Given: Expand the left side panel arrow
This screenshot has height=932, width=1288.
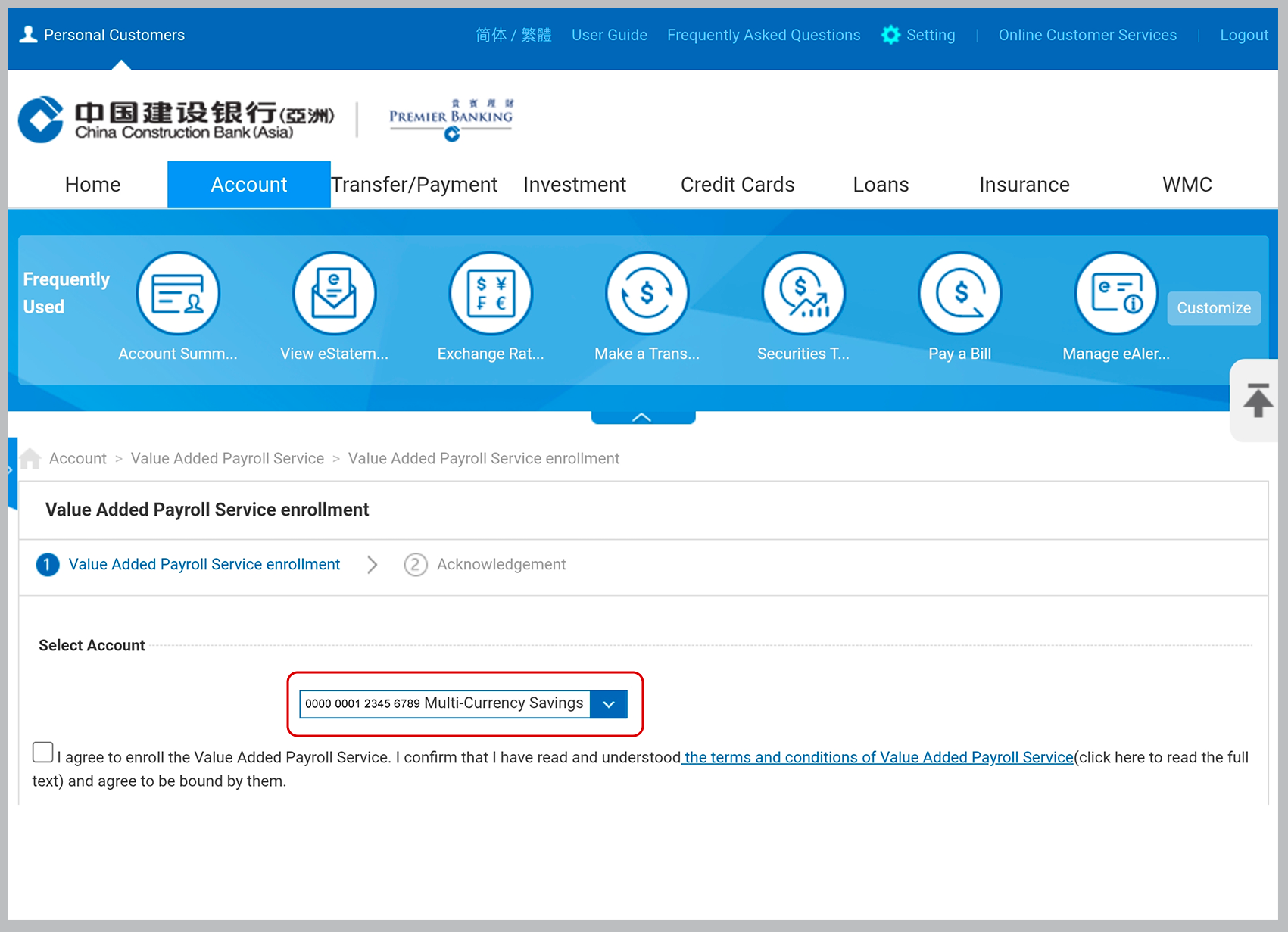Looking at the screenshot, I should click(11, 471).
